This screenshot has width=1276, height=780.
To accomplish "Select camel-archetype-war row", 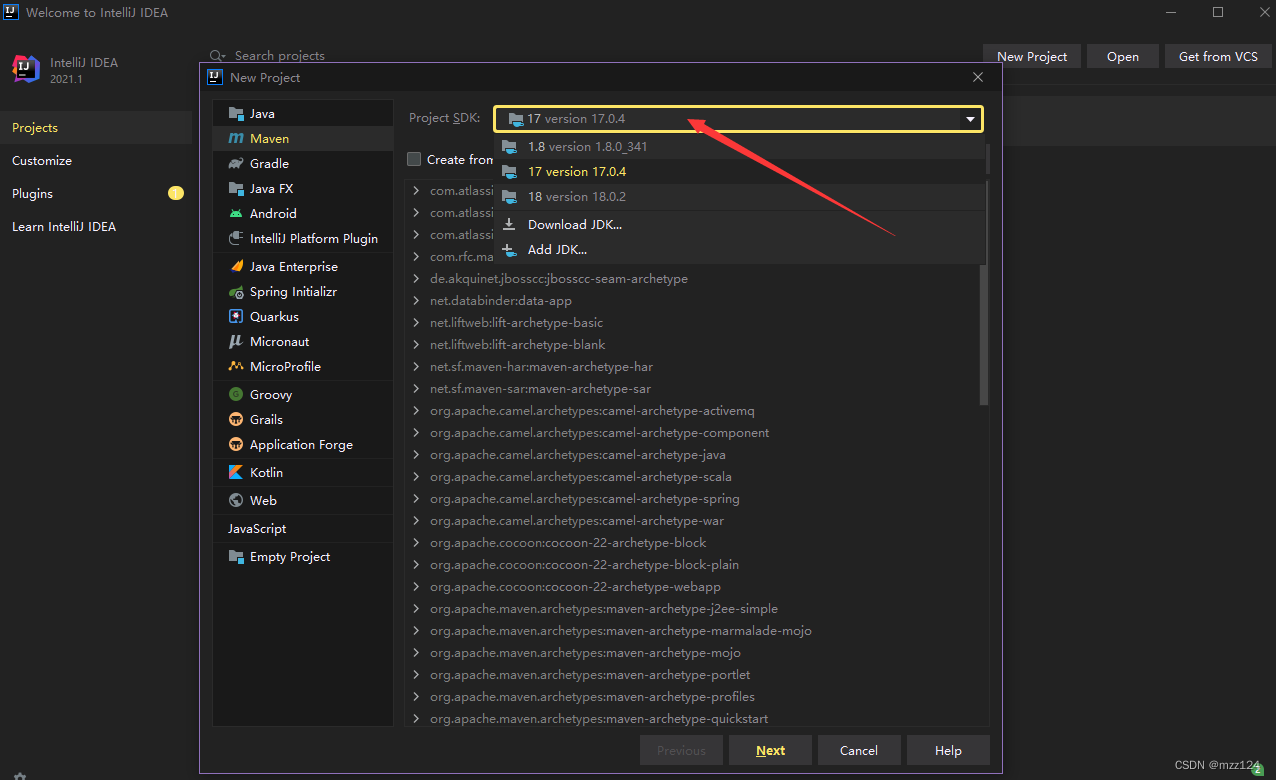I will (692, 520).
